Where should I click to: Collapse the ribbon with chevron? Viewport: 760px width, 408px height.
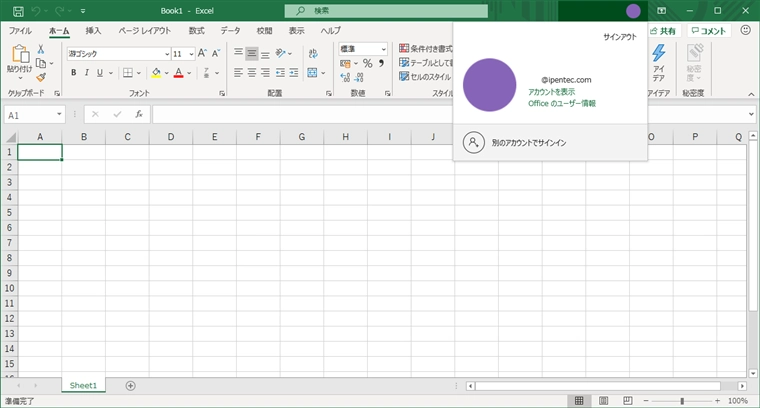point(751,94)
